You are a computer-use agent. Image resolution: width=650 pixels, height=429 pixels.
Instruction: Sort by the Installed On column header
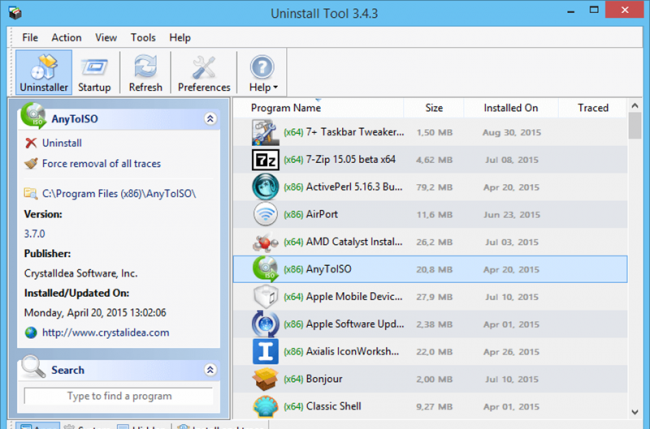pos(511,108)
